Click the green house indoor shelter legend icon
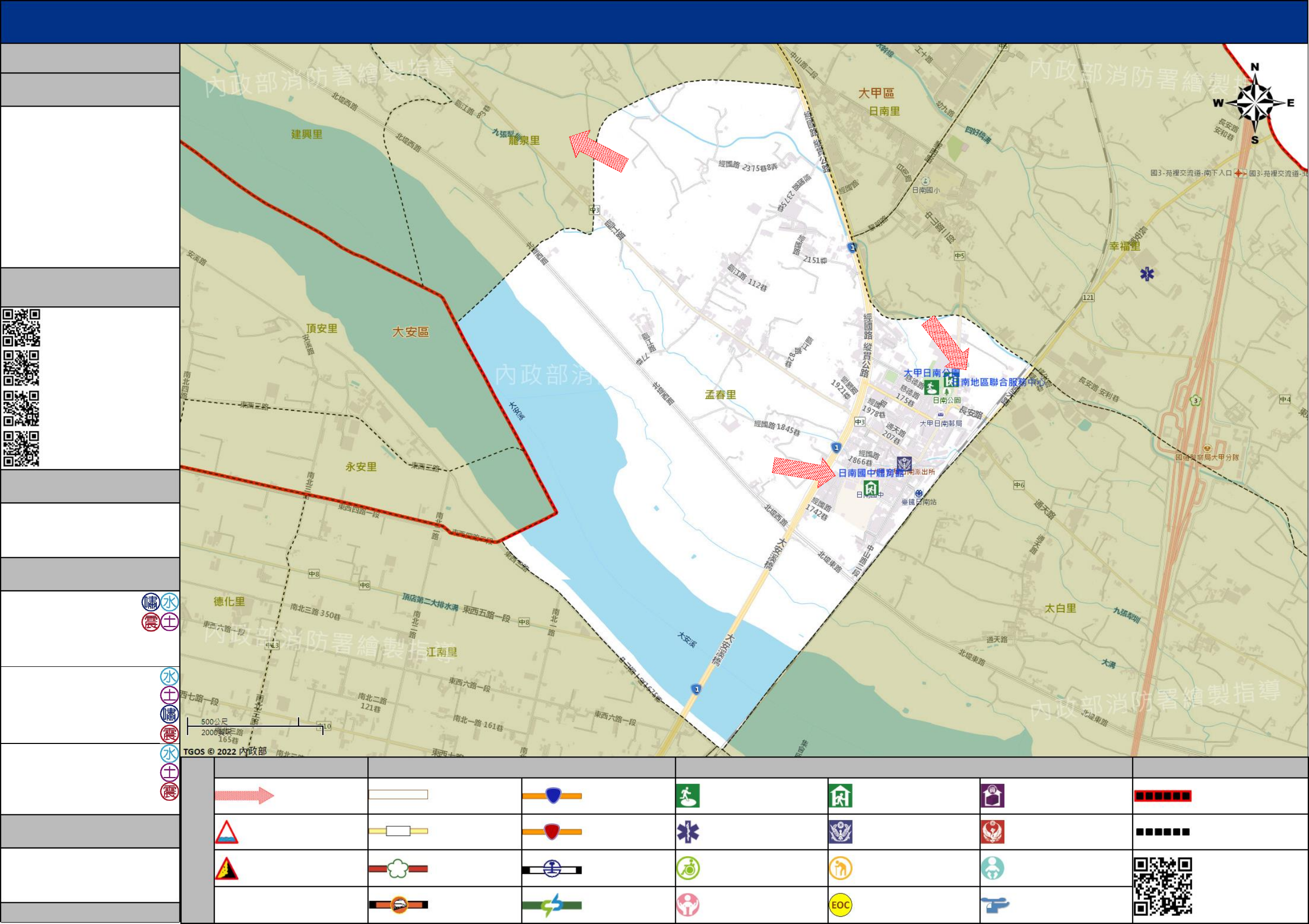Viewport: 1309px width, 924px height. 841,796
